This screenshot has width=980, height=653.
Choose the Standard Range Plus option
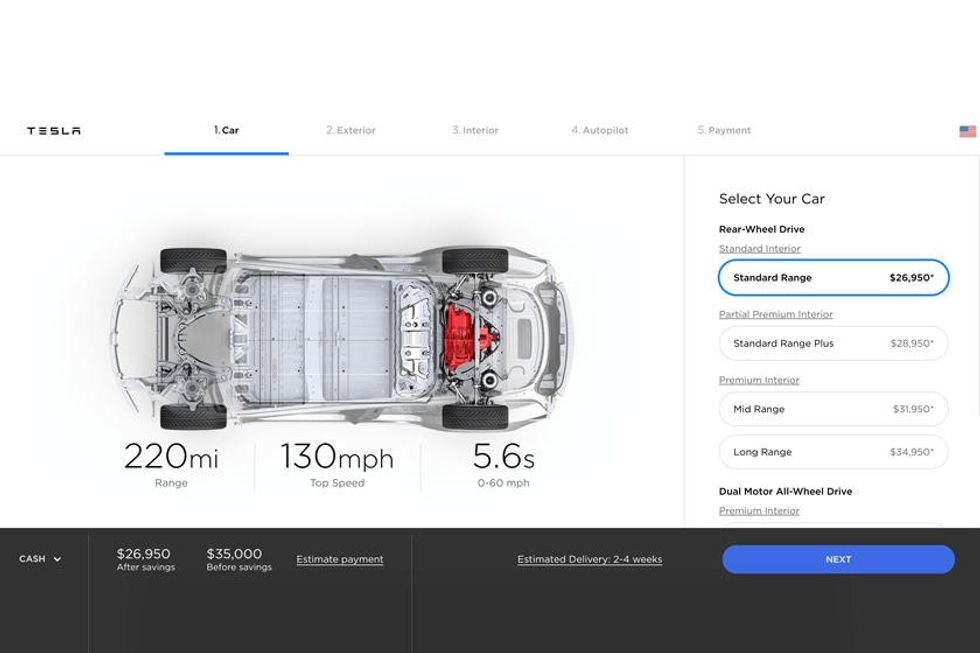(832, 343)
